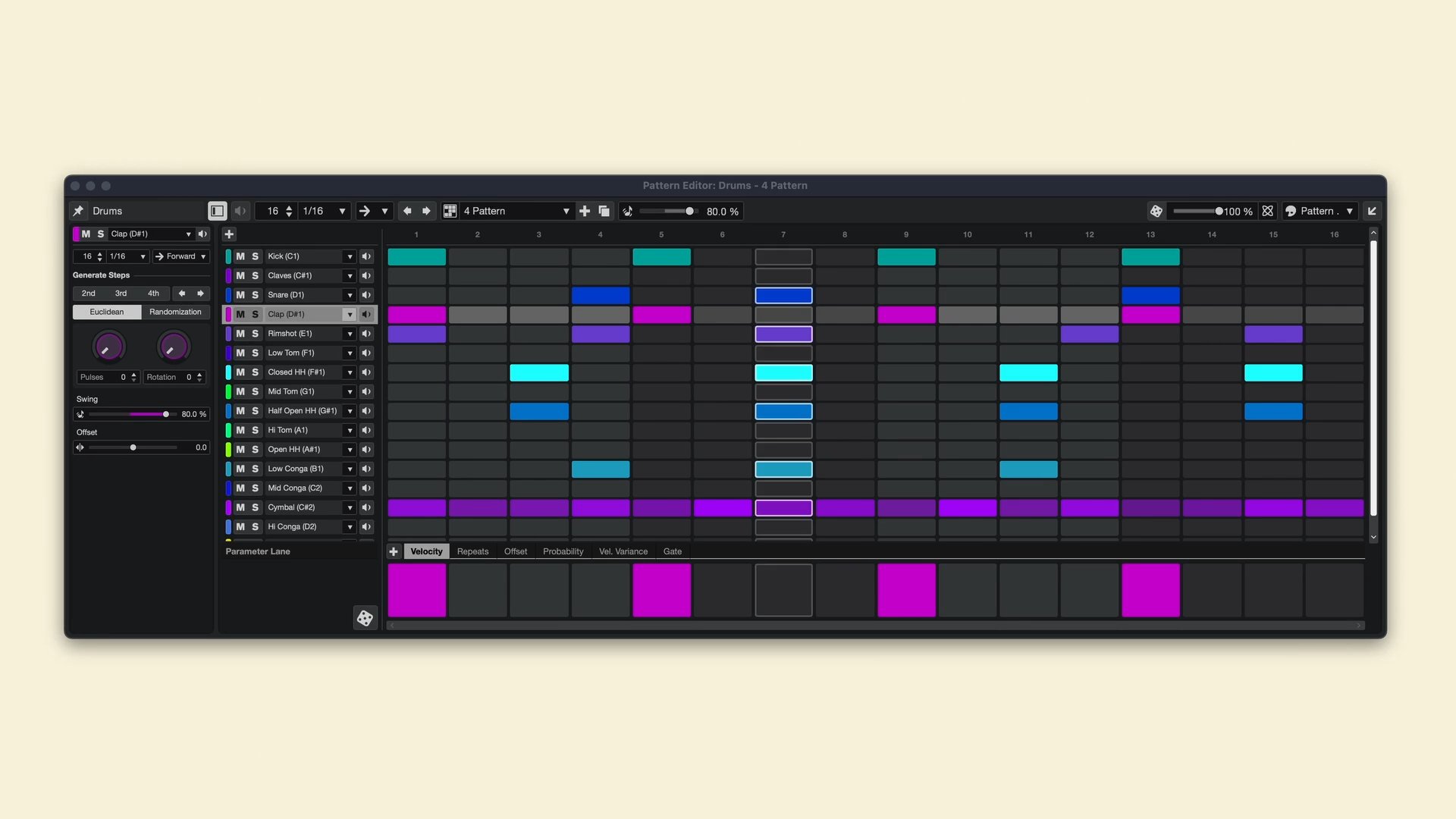Select the Randomization mode button
The height and width of the screenshot is (819, 1456).
tap(175, 312)
